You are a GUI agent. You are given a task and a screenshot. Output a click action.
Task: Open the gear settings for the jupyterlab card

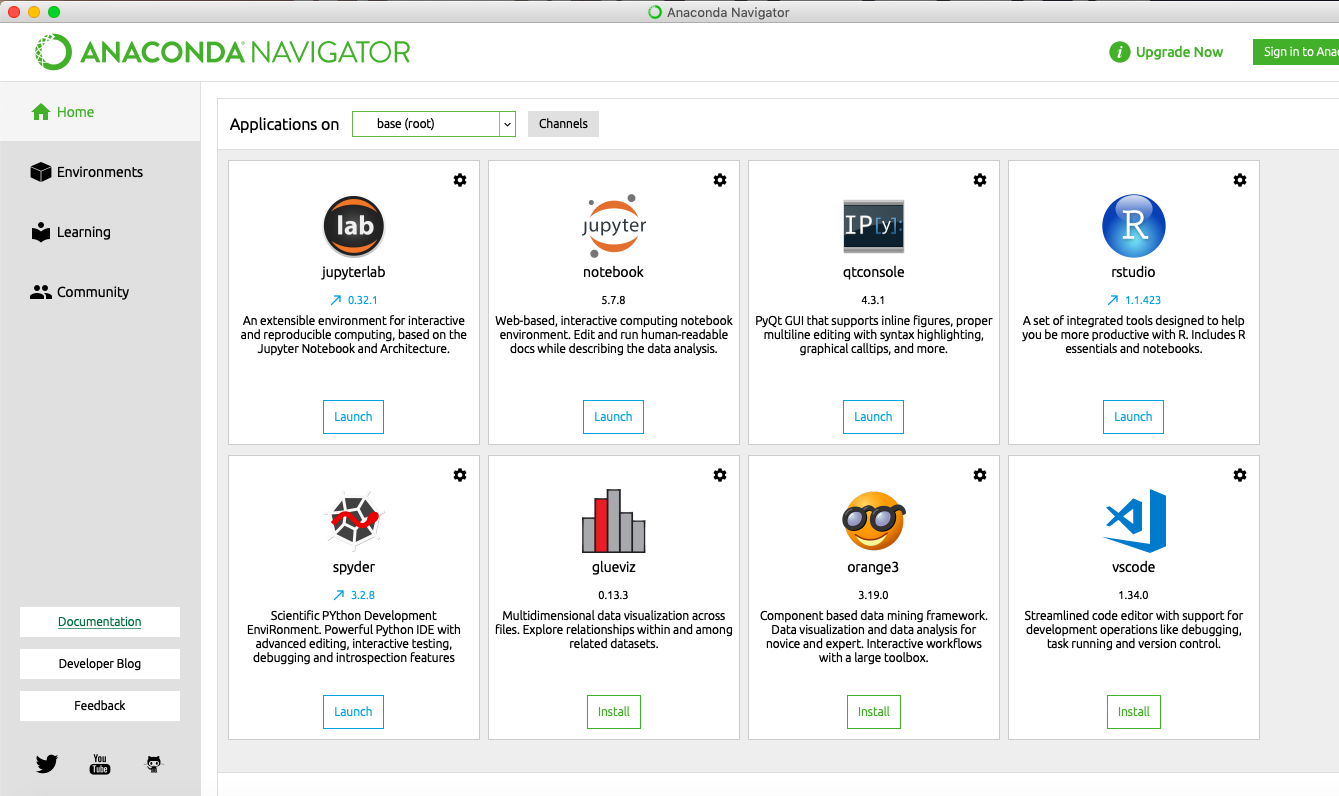pos(460,180)
